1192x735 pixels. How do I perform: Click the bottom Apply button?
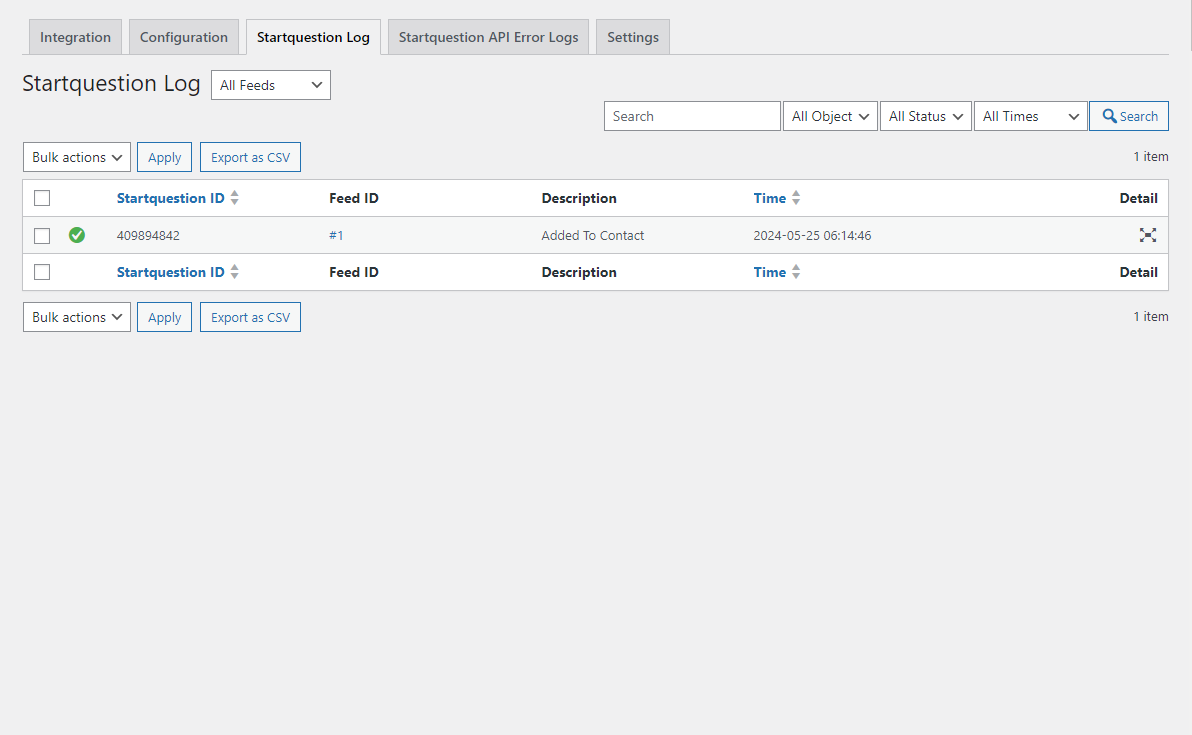pyautogui.click(x=164, y=317)
